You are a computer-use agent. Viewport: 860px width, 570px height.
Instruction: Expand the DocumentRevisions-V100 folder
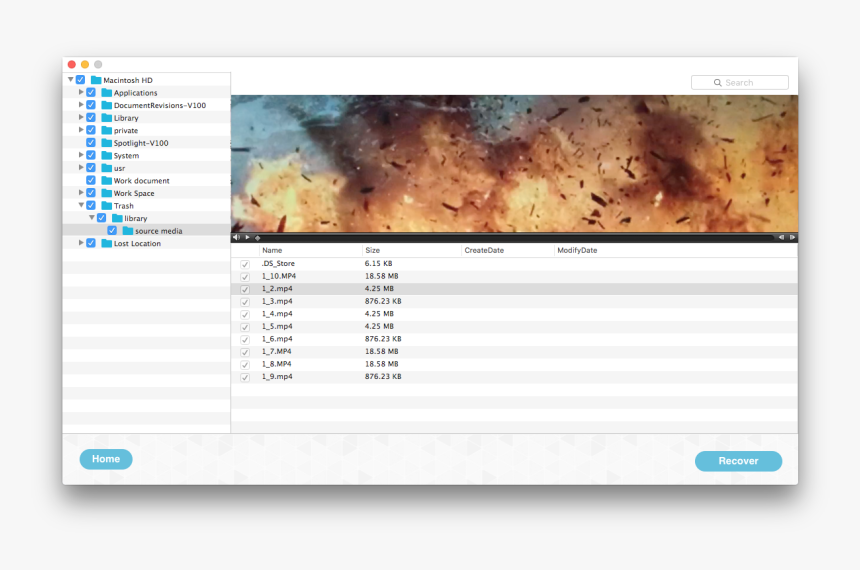81,105
